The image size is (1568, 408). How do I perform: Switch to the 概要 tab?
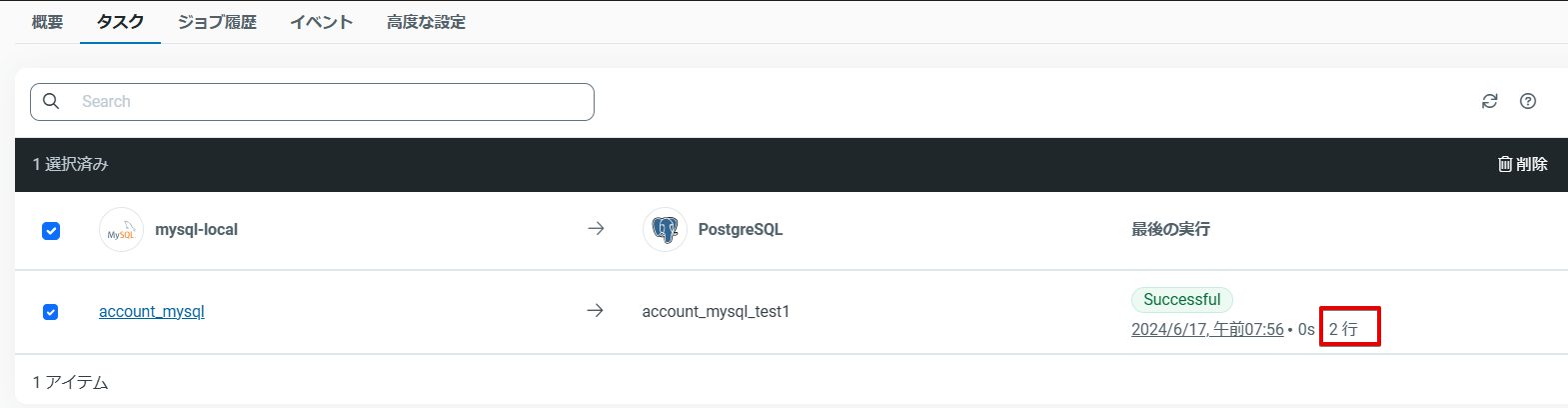(x=47, y=22)
